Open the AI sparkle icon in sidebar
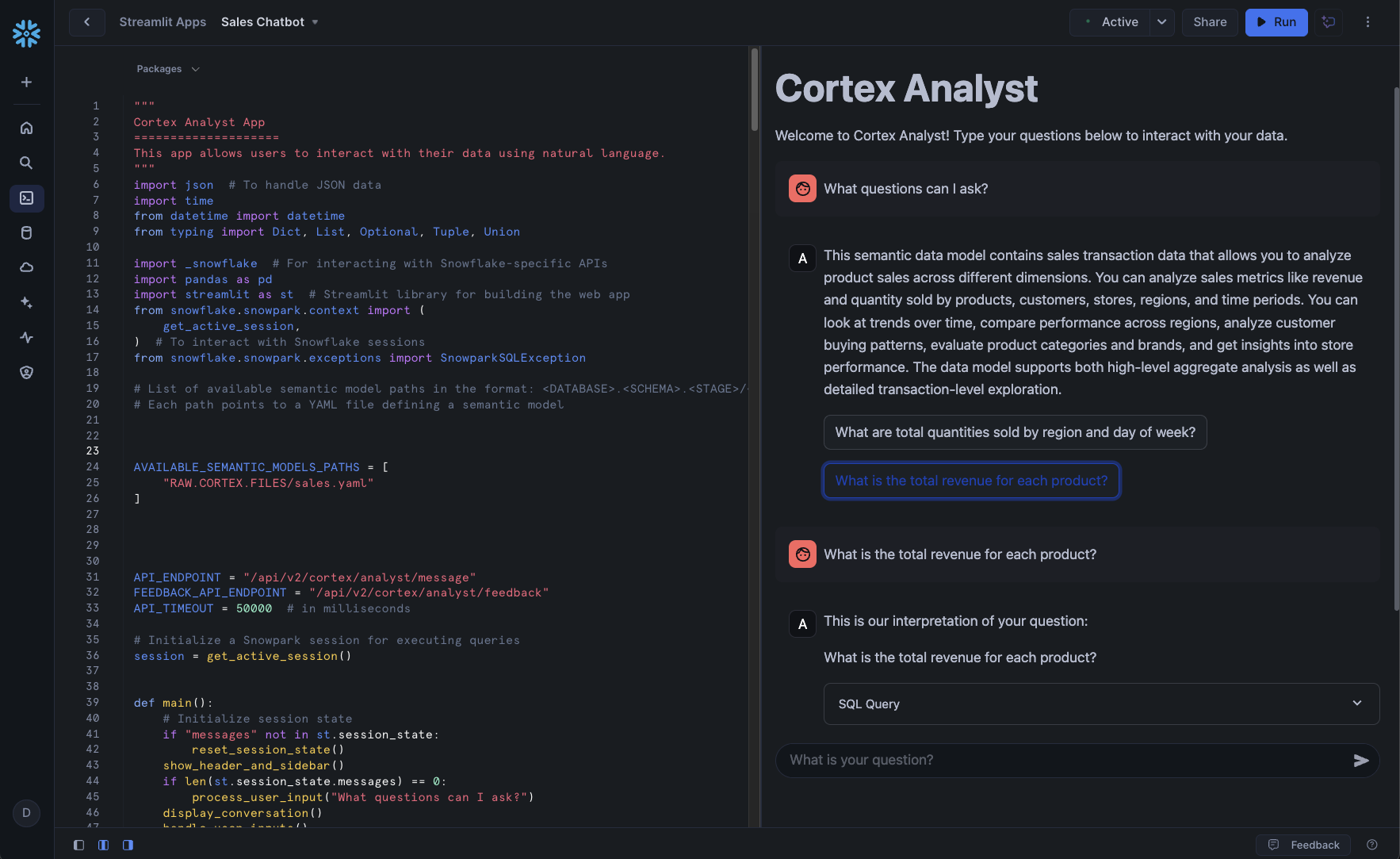This screenshot has width=1400, height=859. point(26,302)
